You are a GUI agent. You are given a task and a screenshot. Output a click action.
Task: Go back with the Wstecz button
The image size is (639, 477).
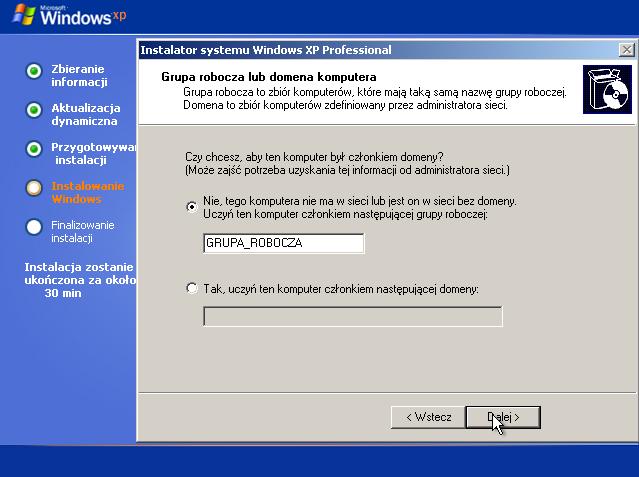(x=428, y=417)
